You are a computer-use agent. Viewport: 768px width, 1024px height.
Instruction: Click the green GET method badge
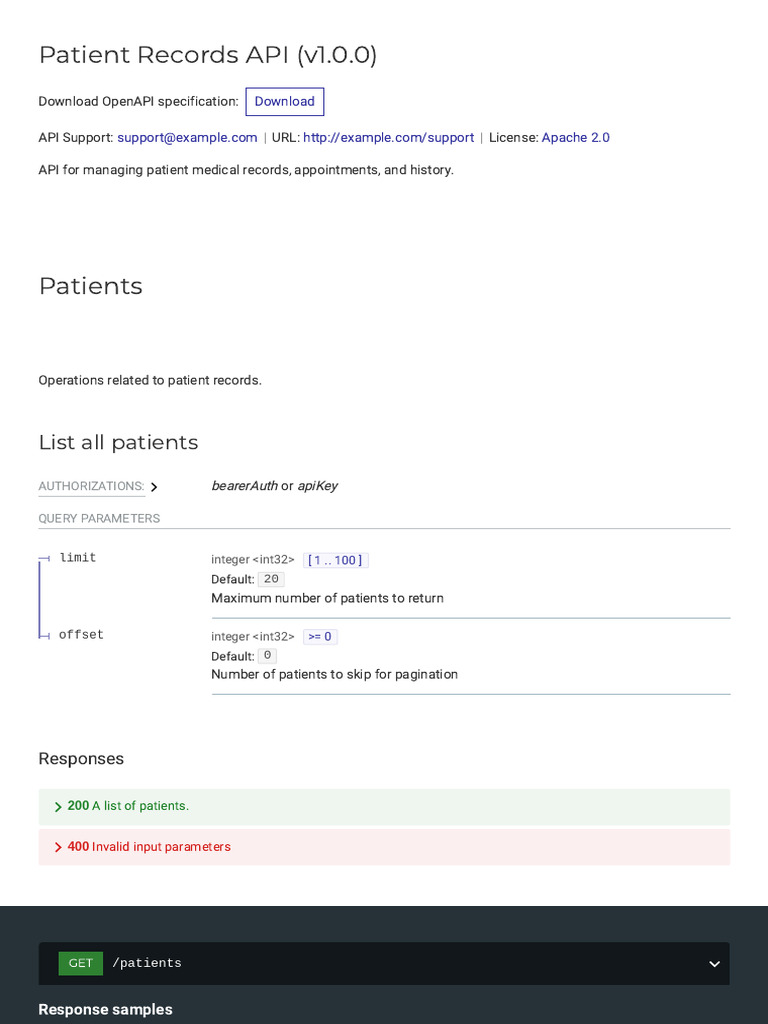(x=81, y=964)
